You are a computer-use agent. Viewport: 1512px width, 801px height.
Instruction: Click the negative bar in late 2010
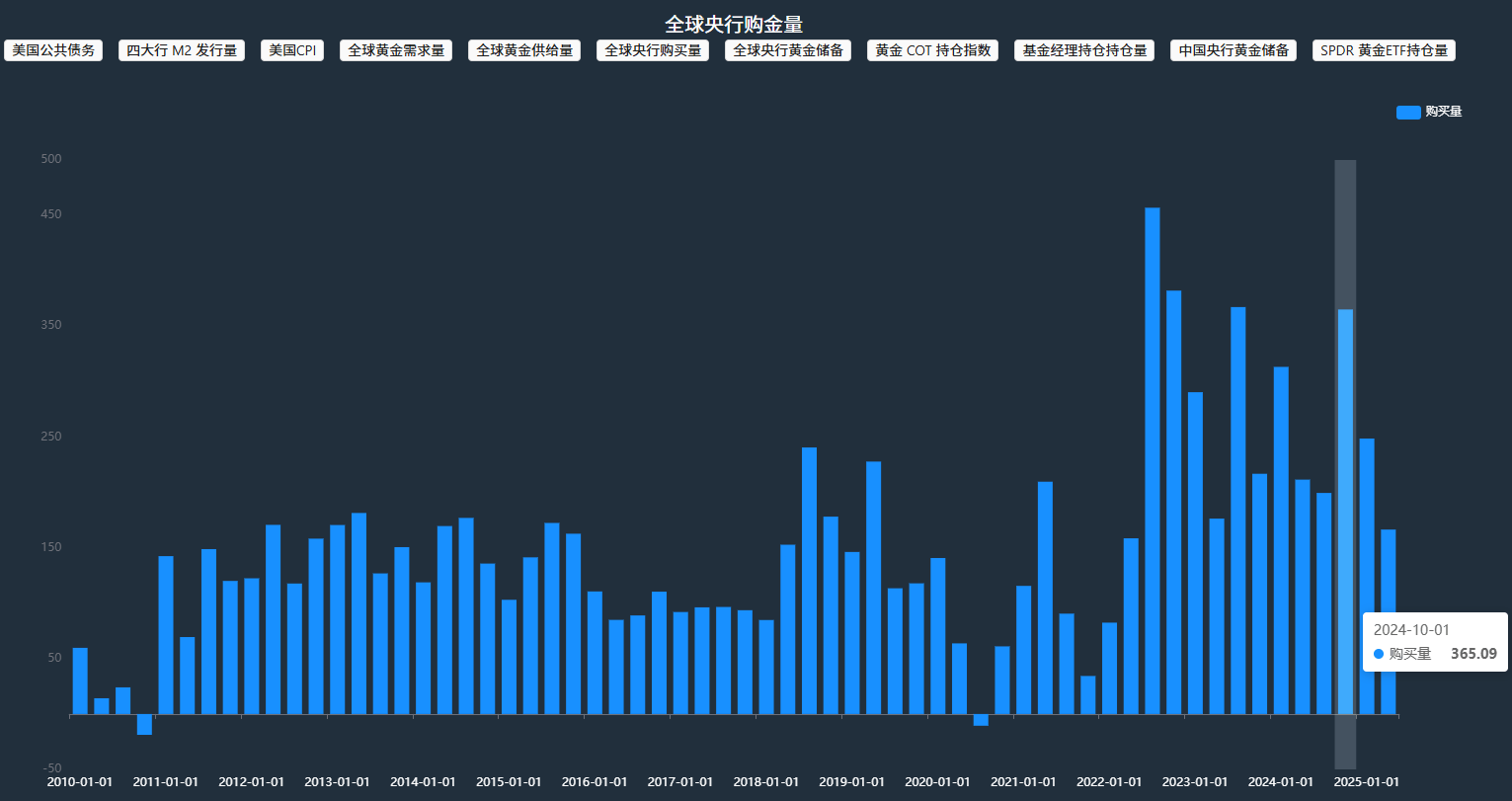tap(144, 724)
